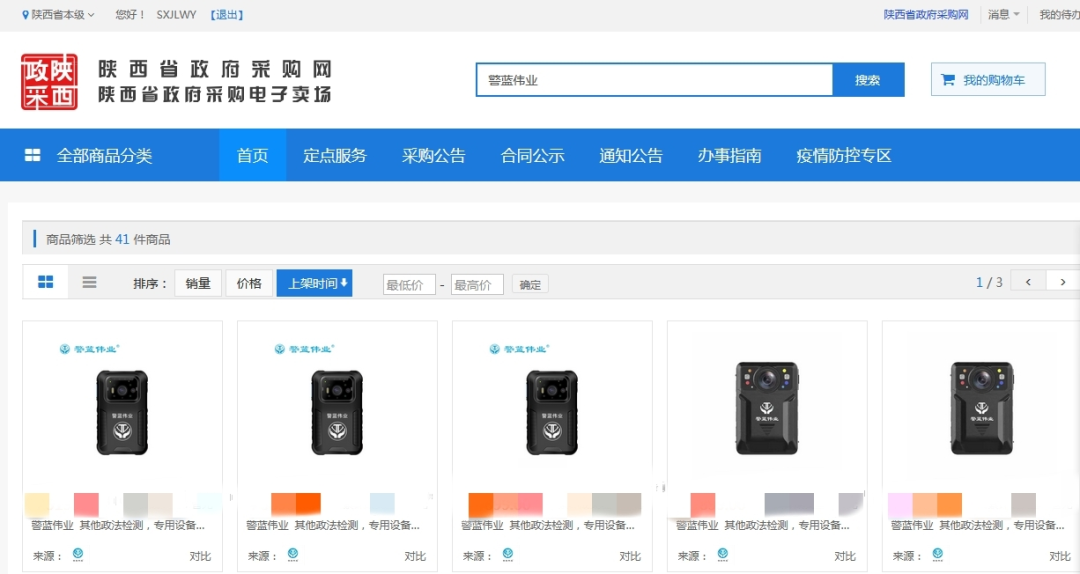Click fifth product title 警蓝伟业 其他政法检测
Image resolution: width=1080 pixels, height=574 pixels.
977,525
